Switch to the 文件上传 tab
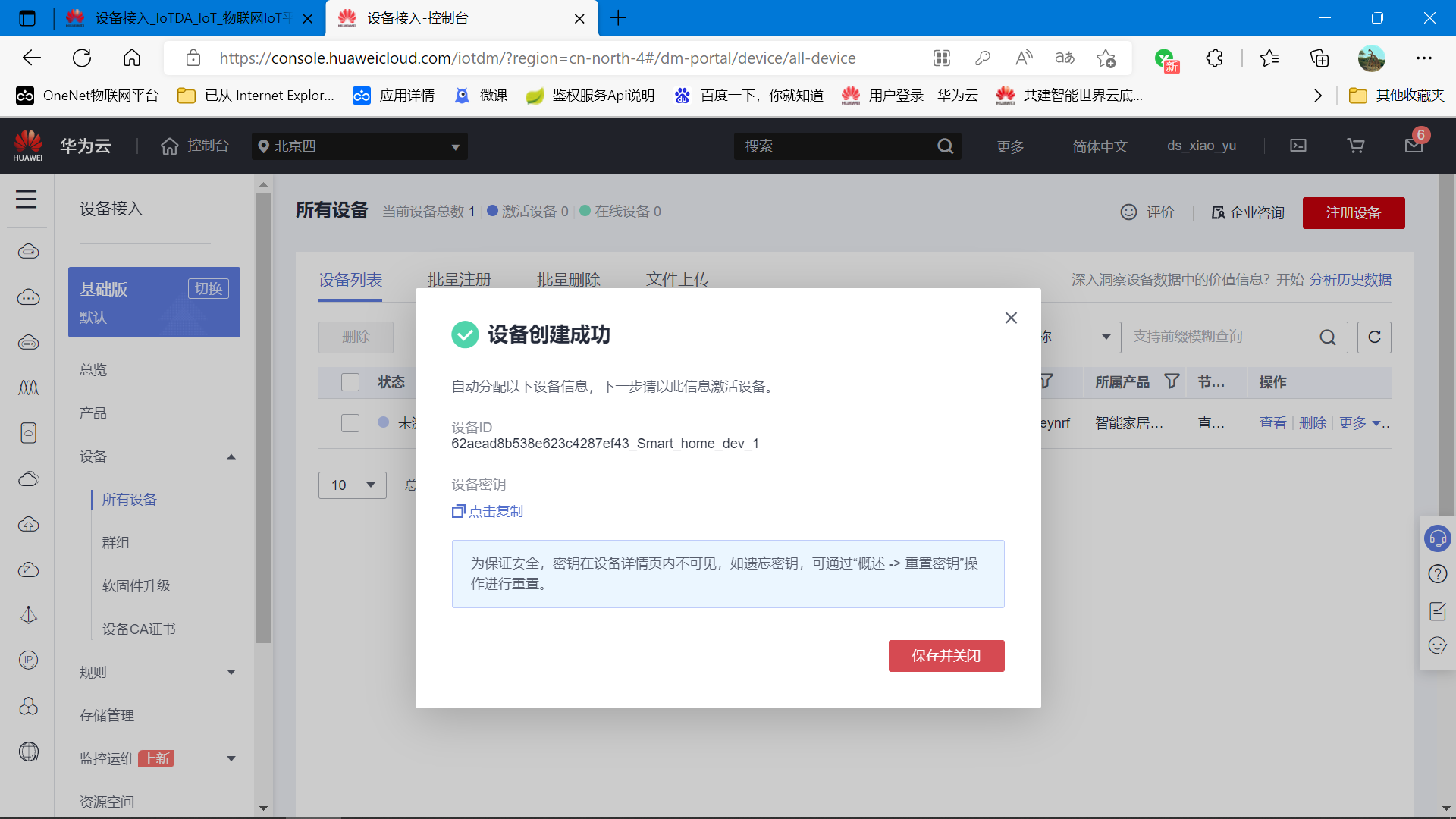The image size is (1456, 819). point(678,280)
